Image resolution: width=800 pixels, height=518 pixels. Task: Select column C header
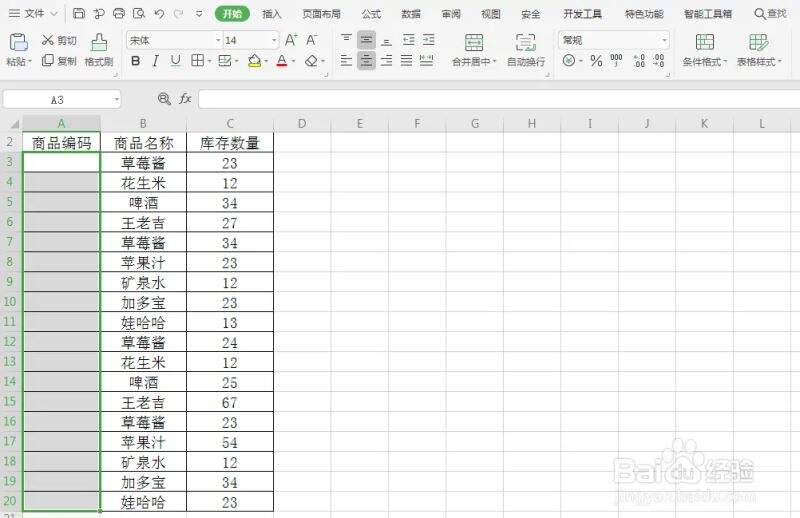[x=230, y=124]
